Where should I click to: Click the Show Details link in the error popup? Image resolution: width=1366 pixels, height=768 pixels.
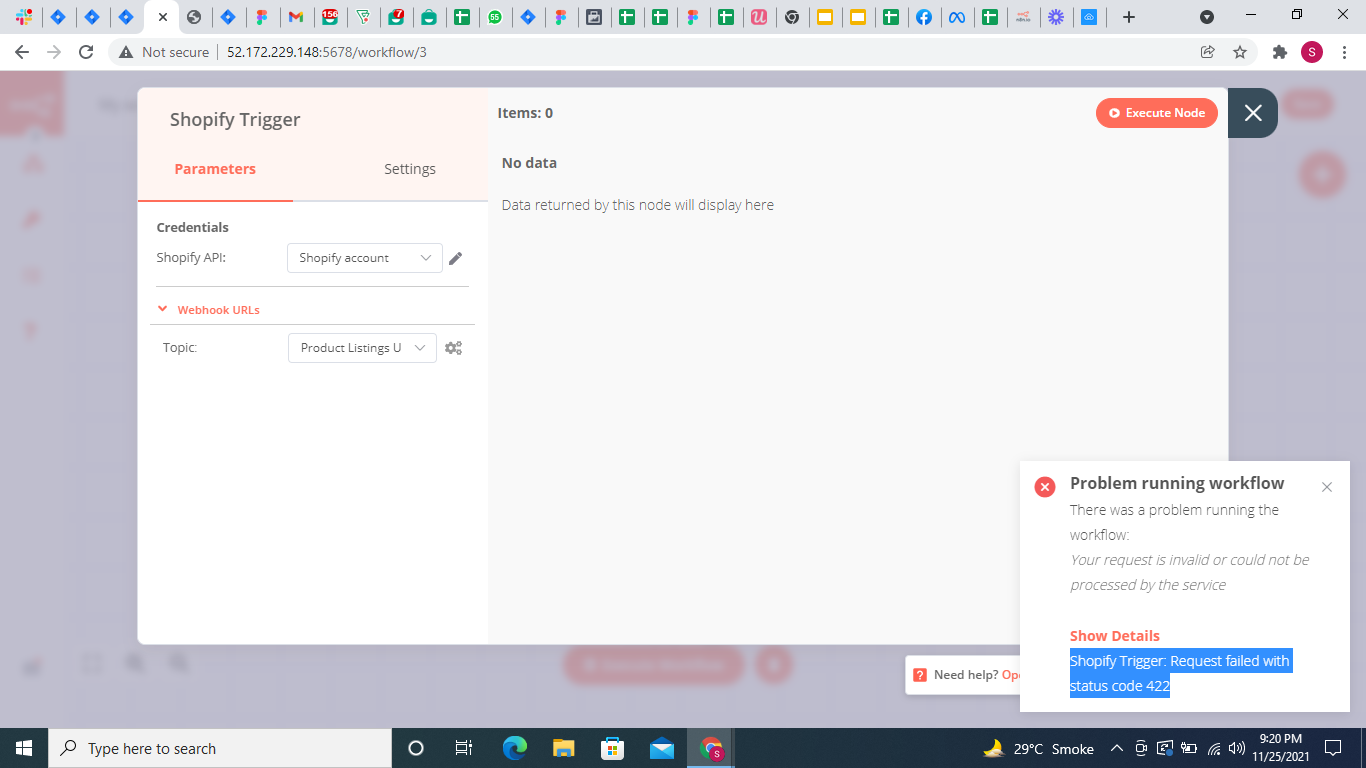click(1114, 635)
